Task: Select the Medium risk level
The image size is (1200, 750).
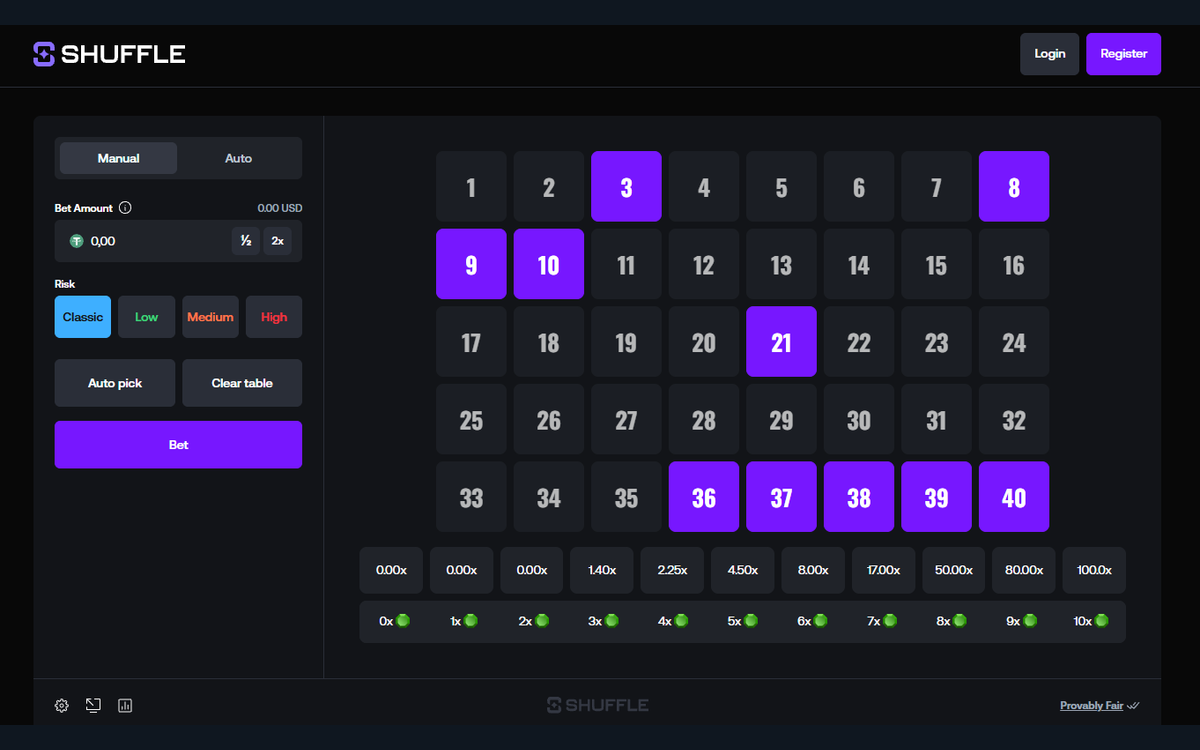Action: click(210, 317)
